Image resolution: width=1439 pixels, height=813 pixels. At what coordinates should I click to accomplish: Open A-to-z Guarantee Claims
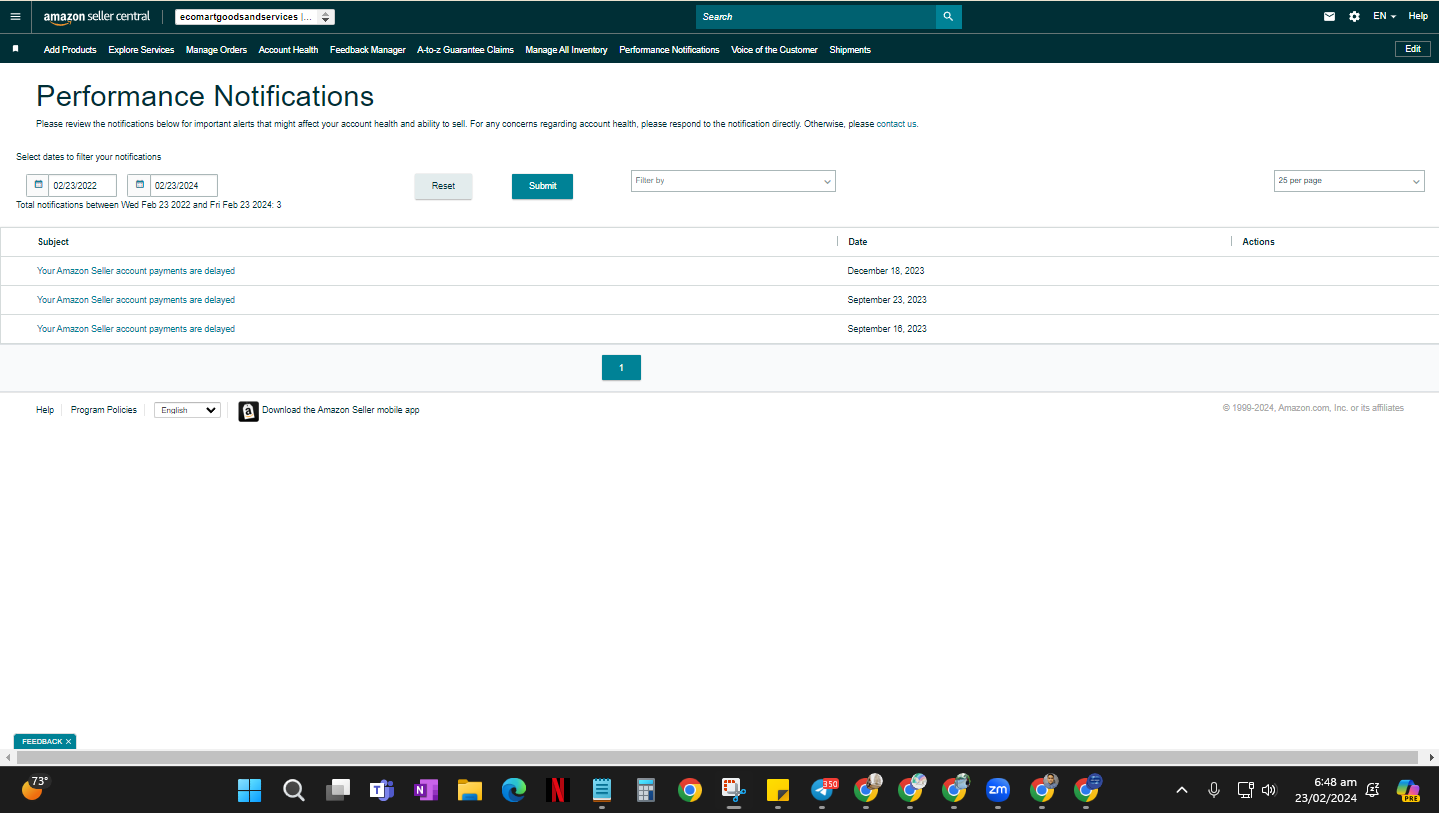[x=465, y=50]
